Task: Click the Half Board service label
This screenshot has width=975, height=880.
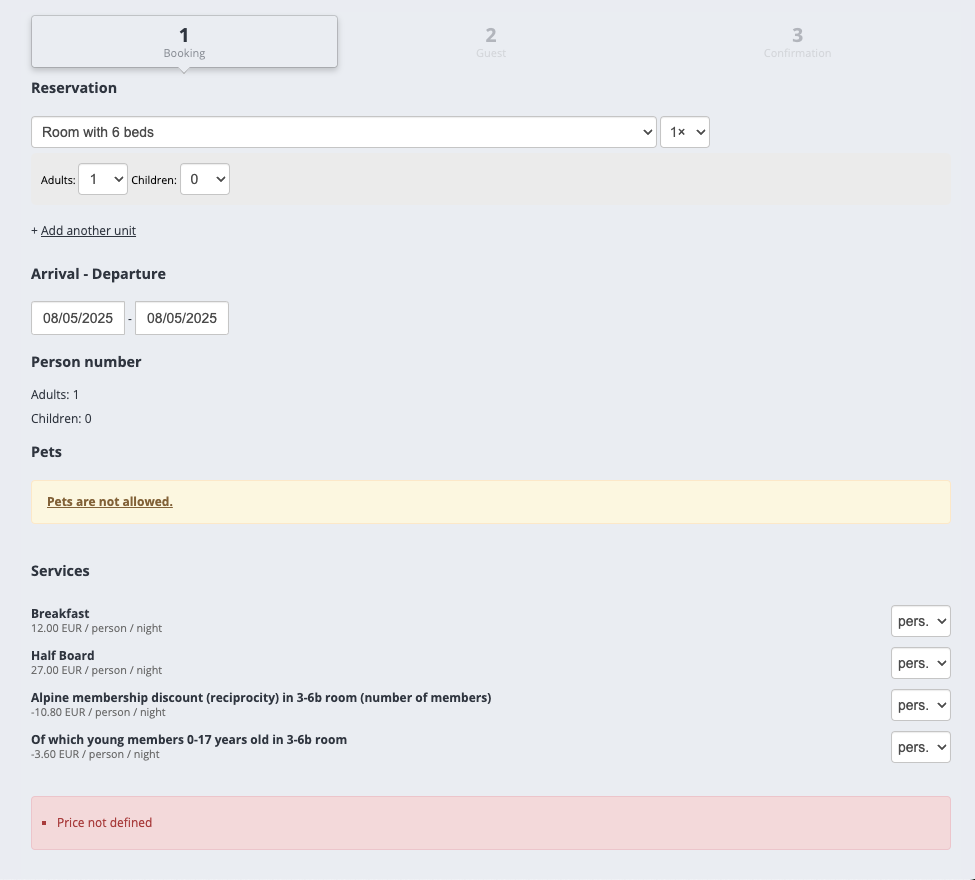Action: coord(63,656)
